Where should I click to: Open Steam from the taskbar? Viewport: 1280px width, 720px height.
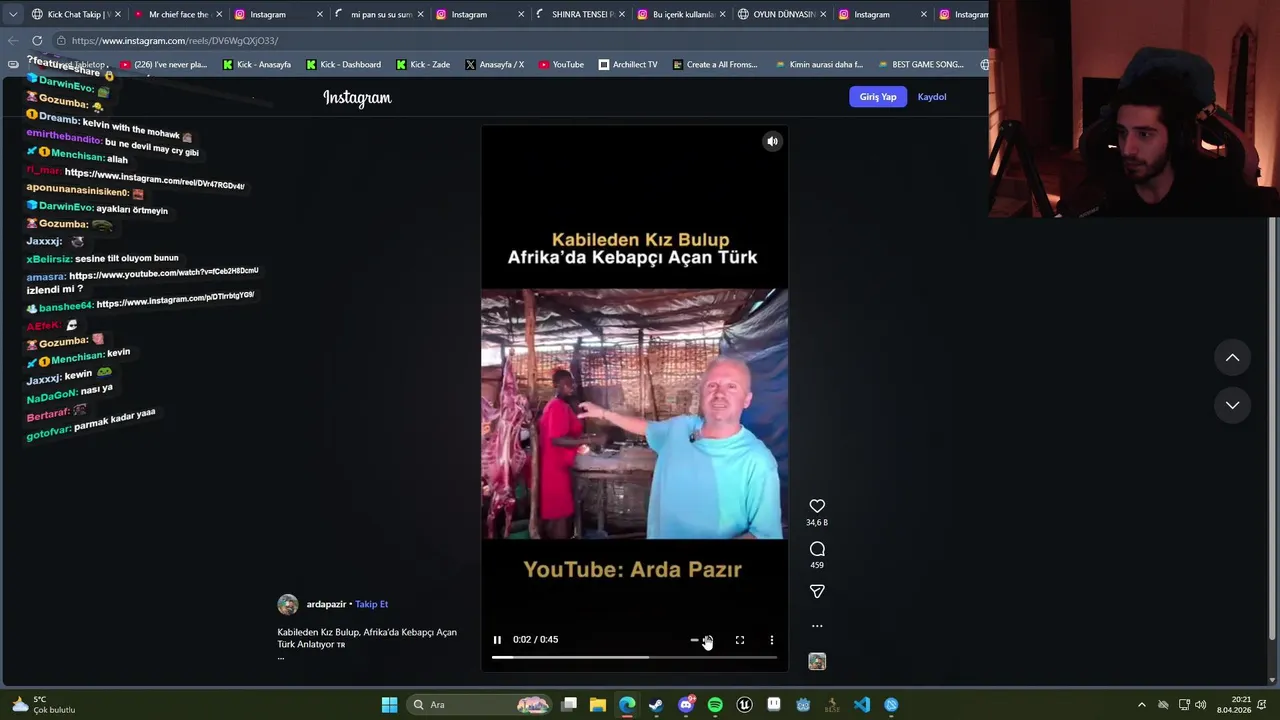point(656,705)
